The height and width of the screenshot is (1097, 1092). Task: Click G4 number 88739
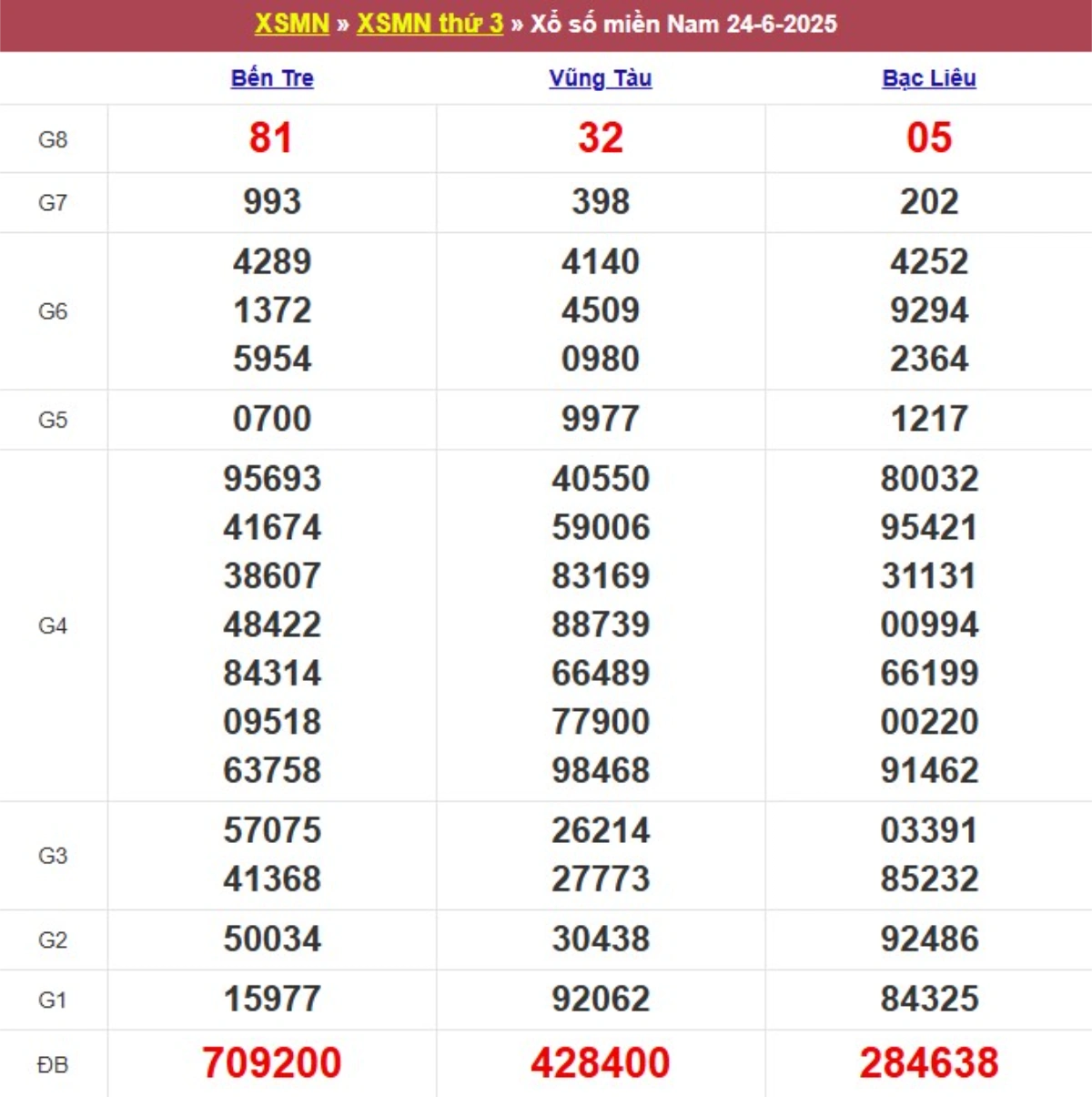pos(601,625)
